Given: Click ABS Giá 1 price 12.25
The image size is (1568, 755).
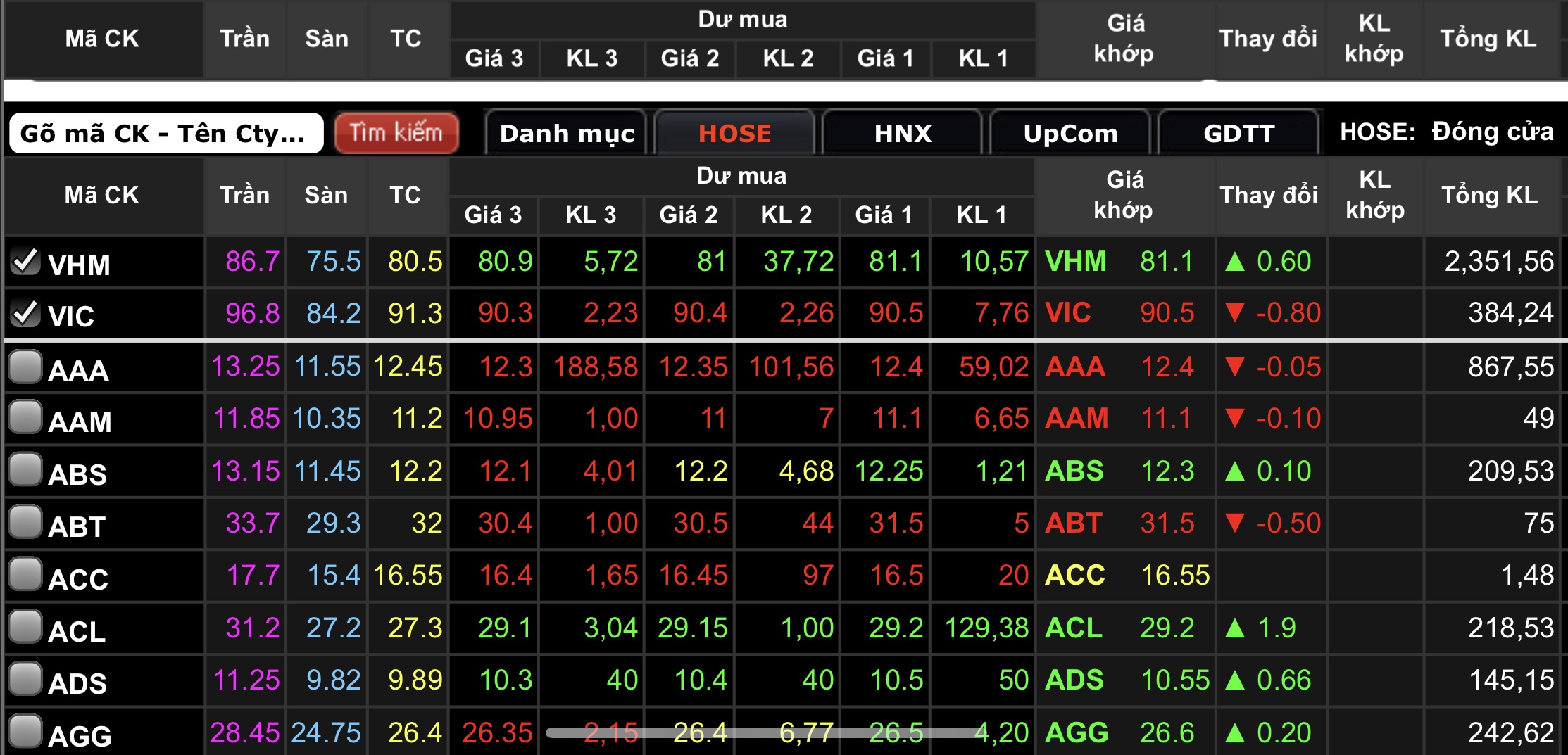Looking at the screenshot, I should pyautogui.click(x=889, y=471).
